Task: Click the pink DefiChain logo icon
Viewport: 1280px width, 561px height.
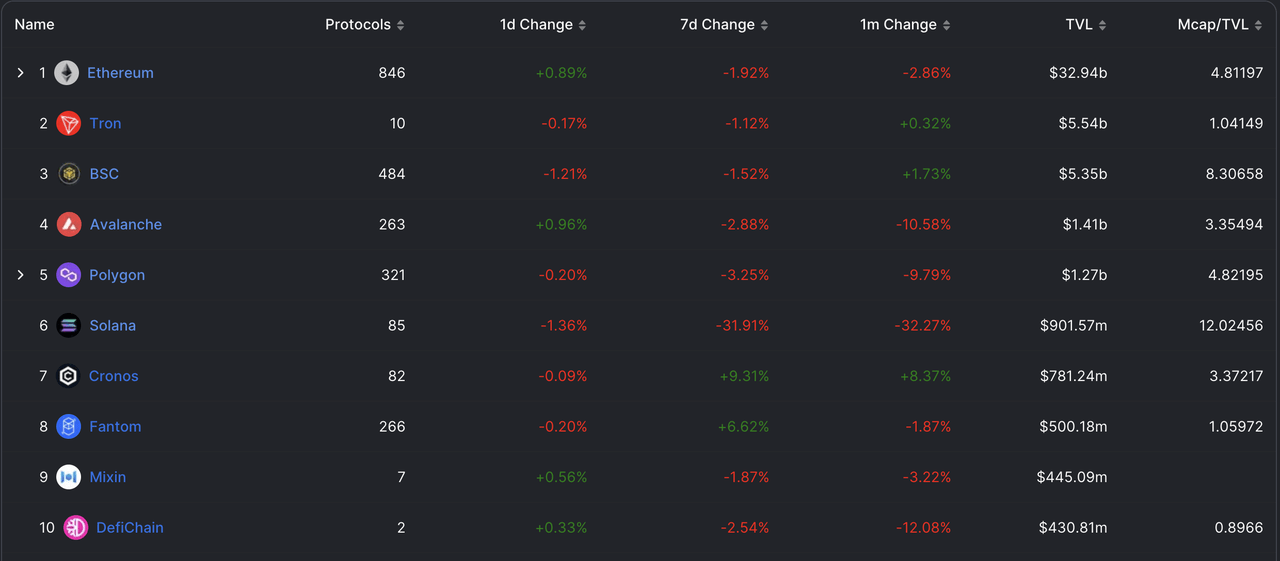Action: click(75, 528)
